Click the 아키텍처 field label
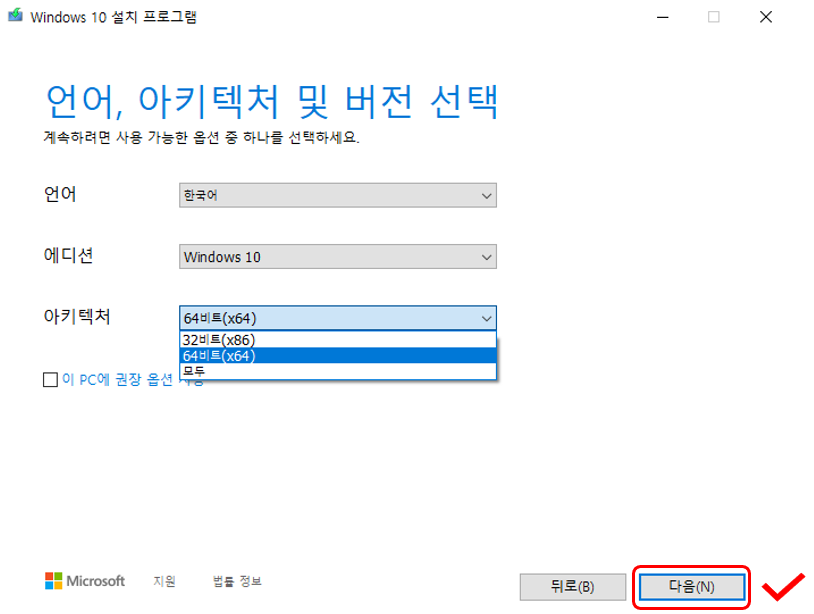Image resolution: width=814 pixels, height=614 pixels. 77,316
